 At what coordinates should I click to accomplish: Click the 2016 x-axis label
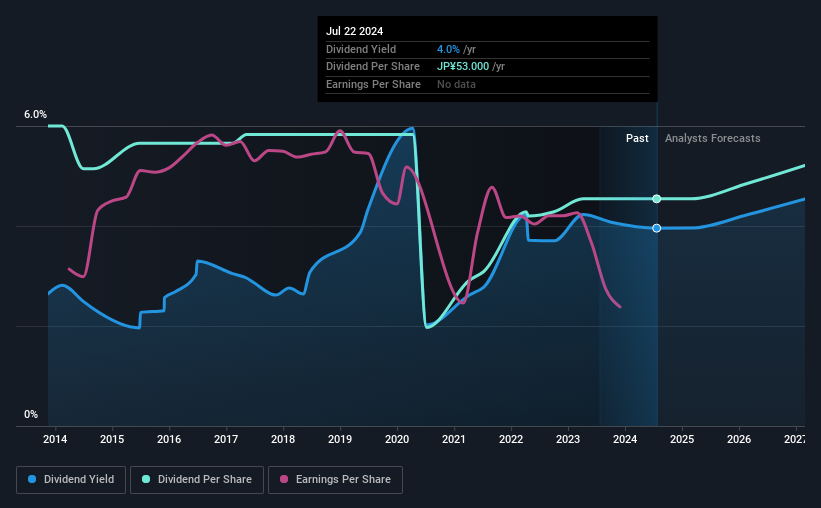pyautogui.click(x=169, y=439)
